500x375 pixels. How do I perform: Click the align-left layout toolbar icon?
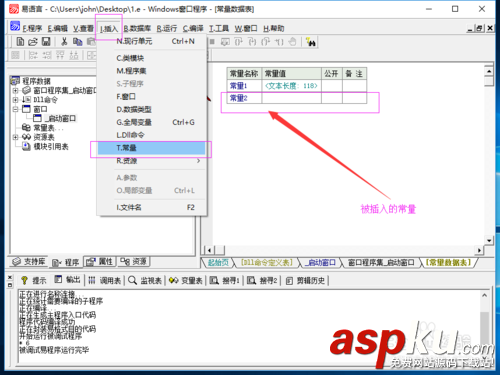33,55
